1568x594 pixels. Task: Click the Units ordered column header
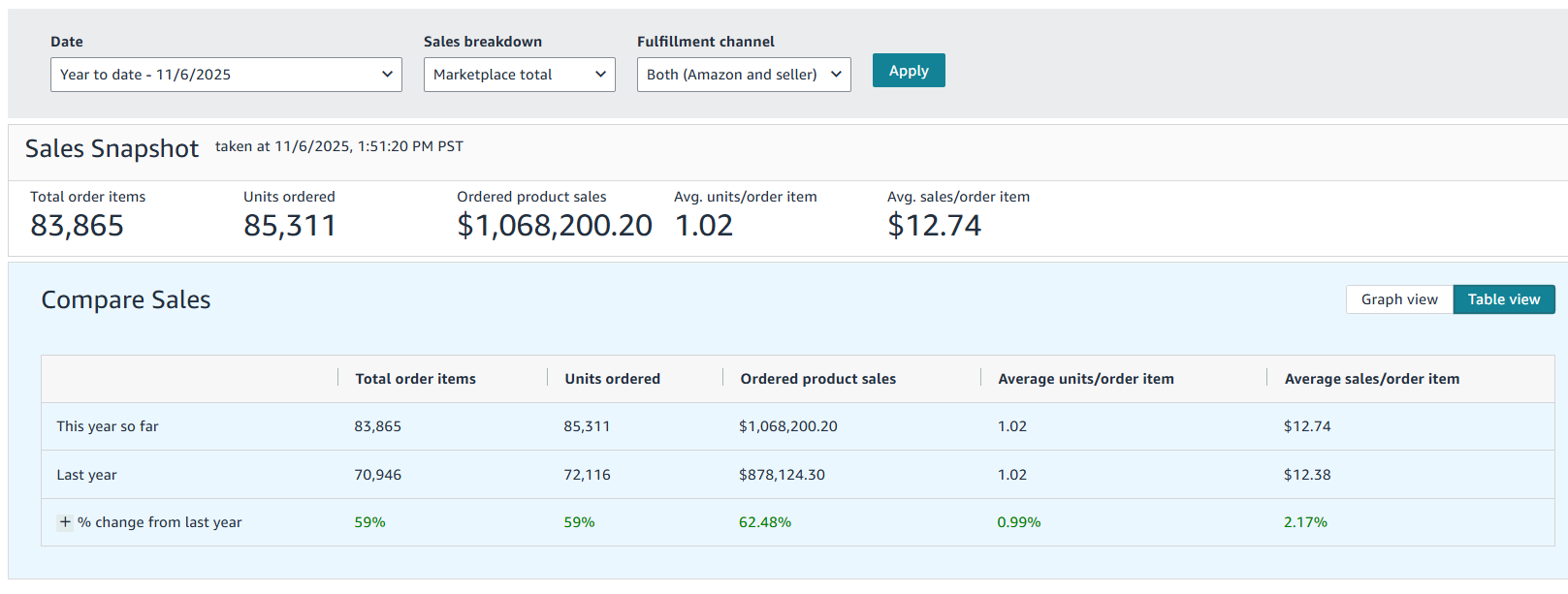[x=612, y=379]
